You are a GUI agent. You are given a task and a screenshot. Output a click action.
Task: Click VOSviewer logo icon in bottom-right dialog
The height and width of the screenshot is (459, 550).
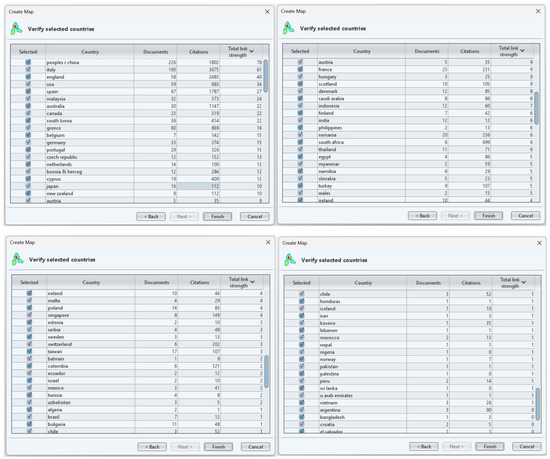[x=289, y=260]
